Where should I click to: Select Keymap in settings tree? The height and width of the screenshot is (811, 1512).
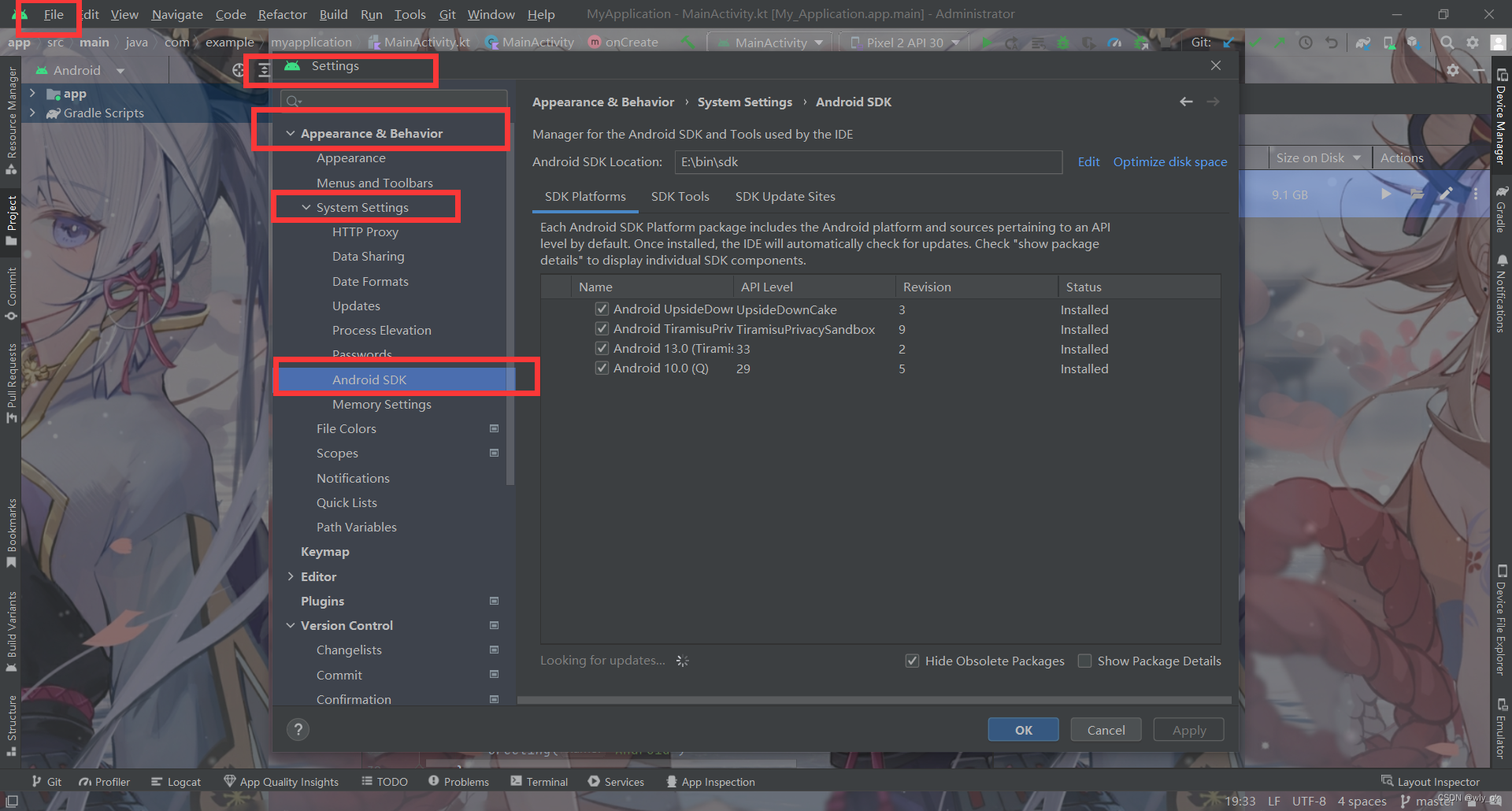pos(324,551)
